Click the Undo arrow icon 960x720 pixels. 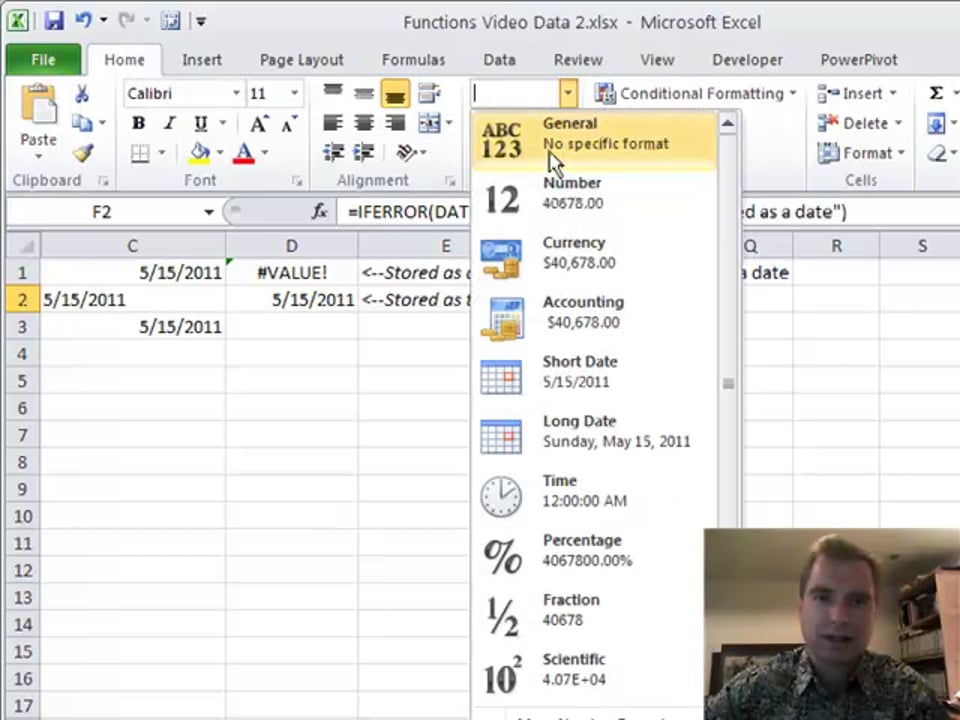[83, 20]
